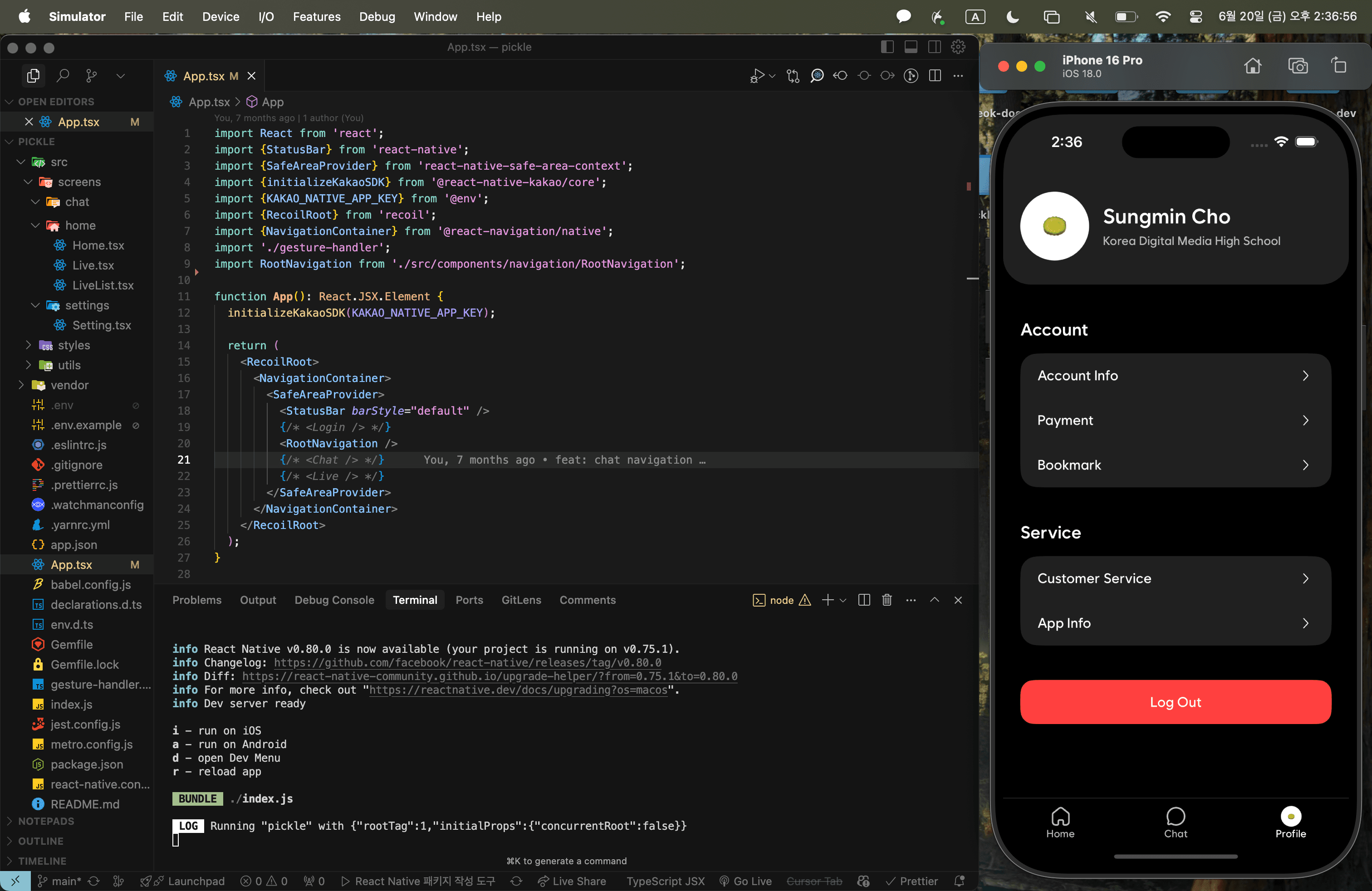The width and height of the screenshot is (1372, 891).
Task: Open the reactnative.dev upgrading docs link
Action: pos(518,690)
